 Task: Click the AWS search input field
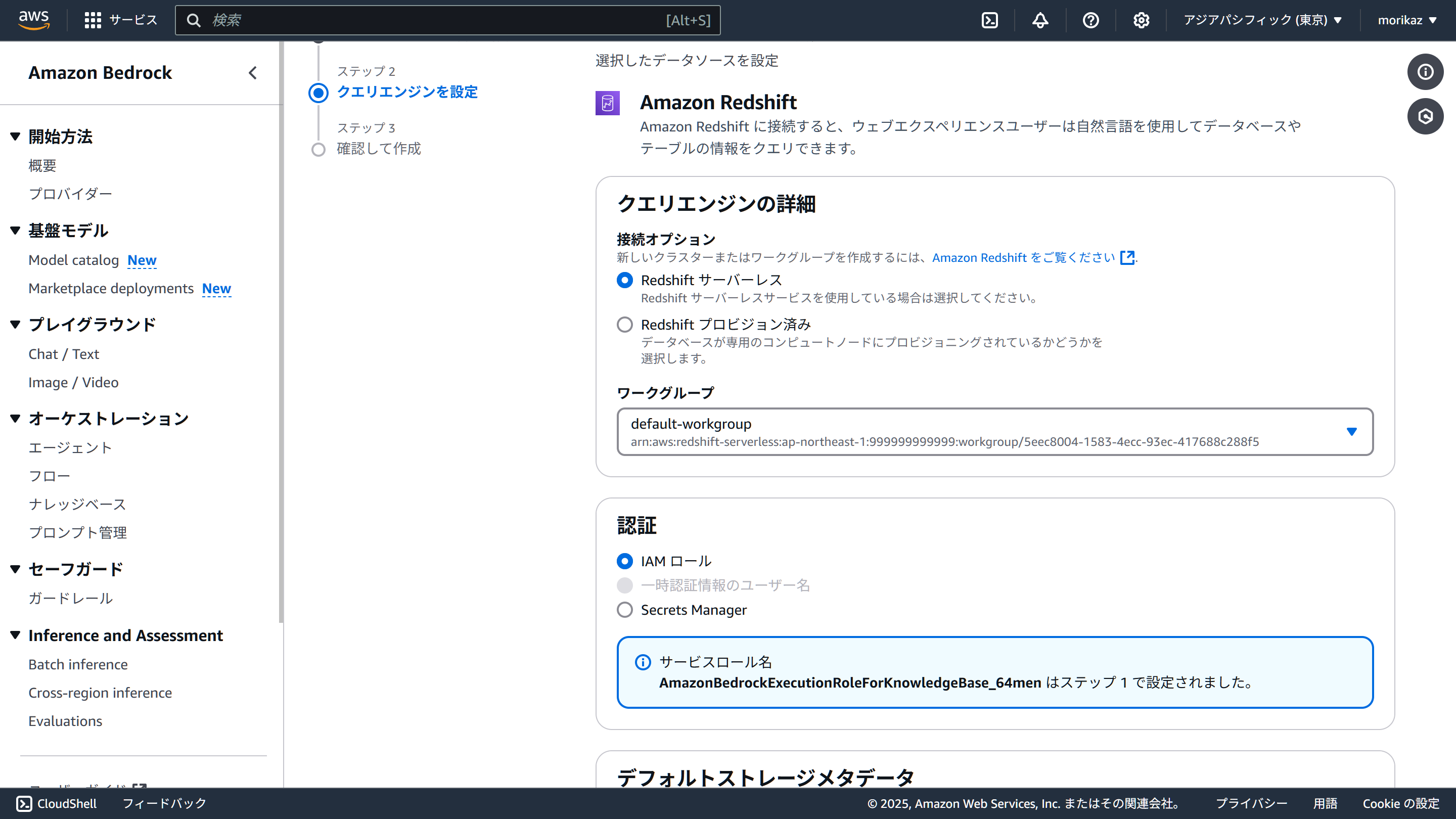pos(430,20)
